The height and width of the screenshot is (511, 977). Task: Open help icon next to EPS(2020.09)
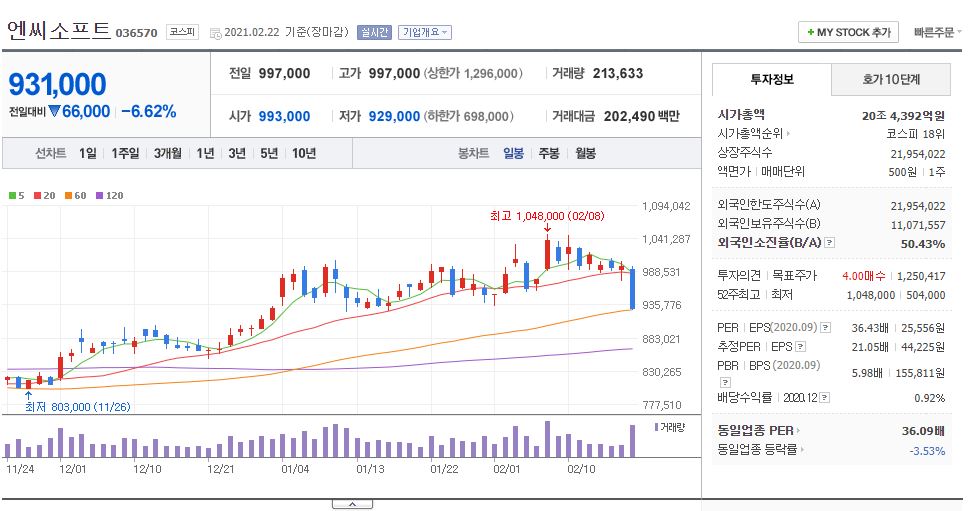click(x=826, y=327)
